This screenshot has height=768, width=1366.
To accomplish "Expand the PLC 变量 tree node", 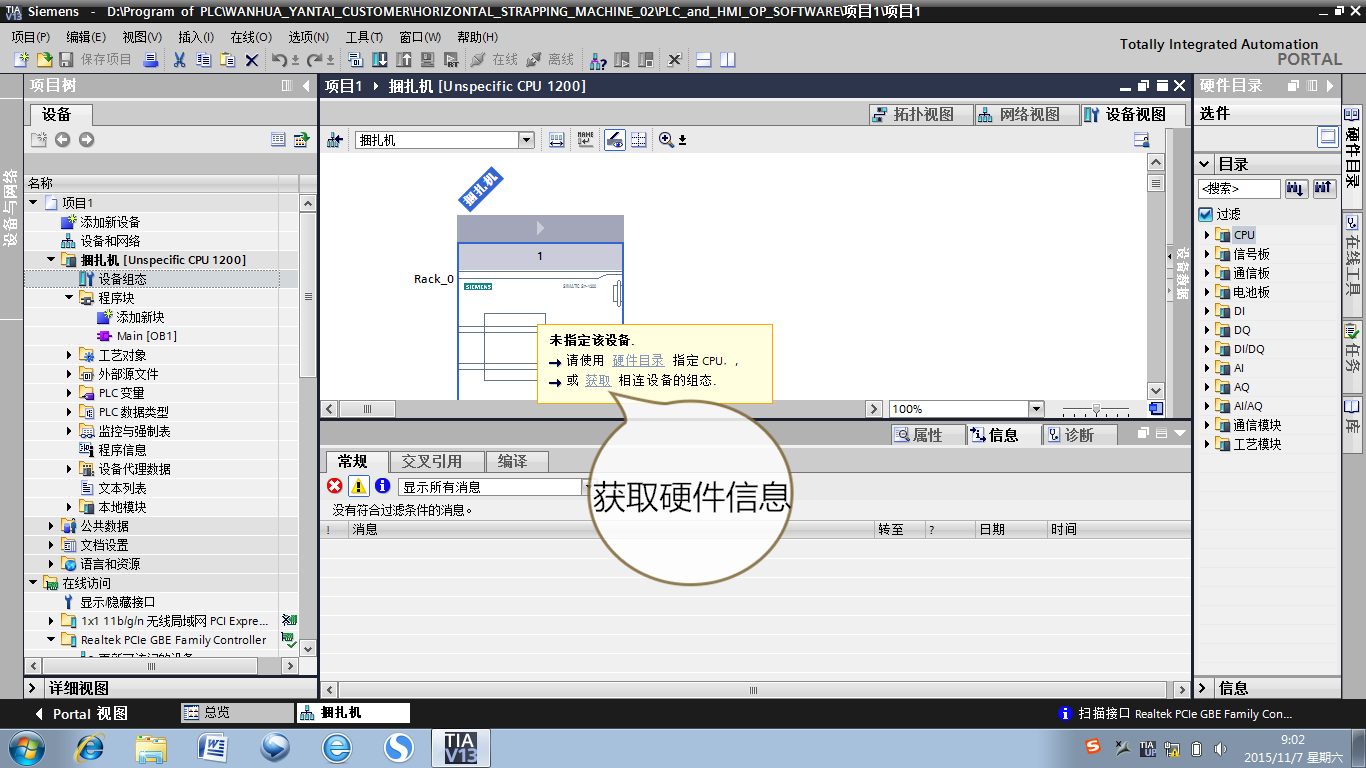I will [70, 393].
